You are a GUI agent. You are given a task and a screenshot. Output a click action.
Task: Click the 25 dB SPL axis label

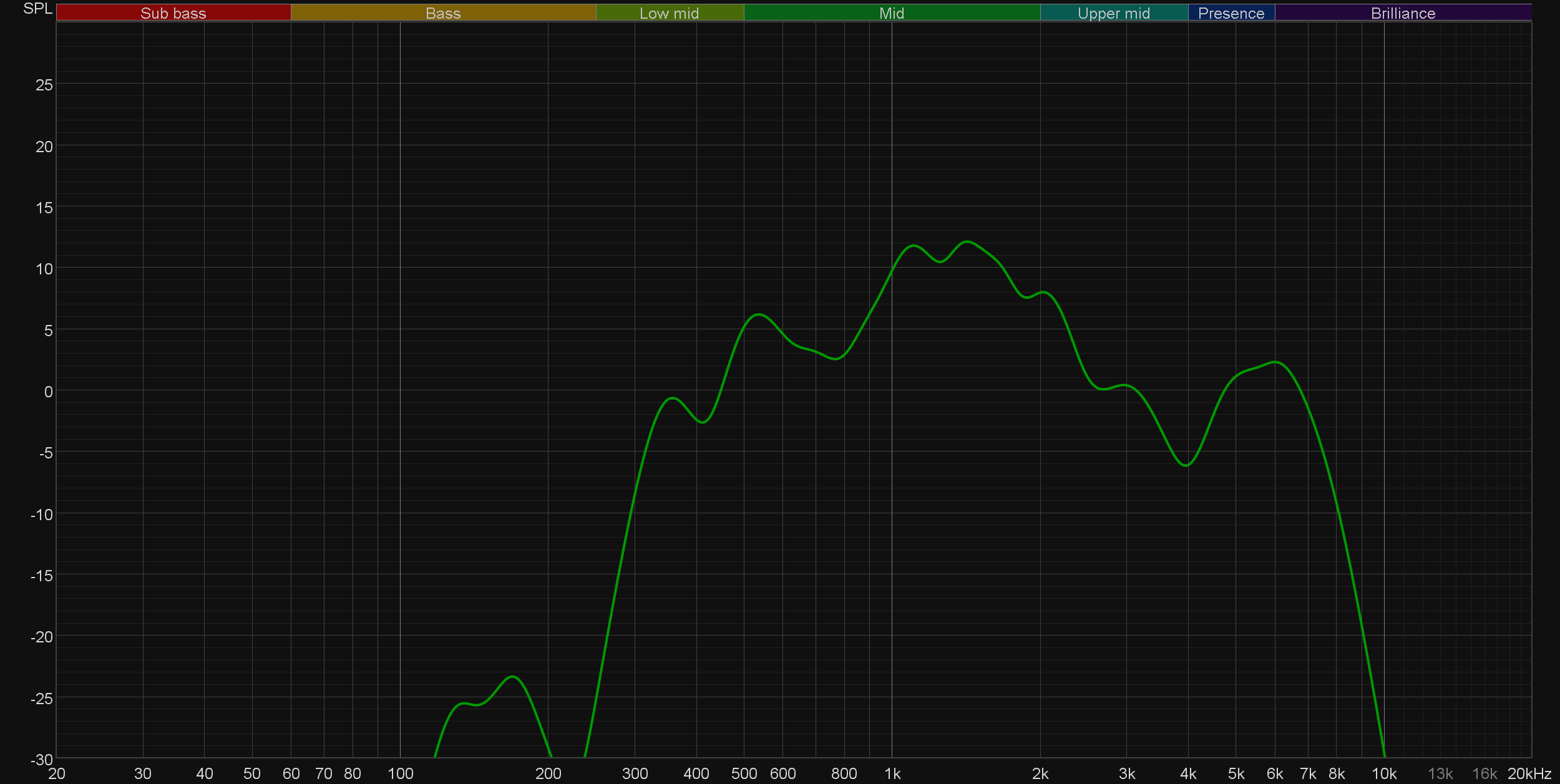click(x=44, y=85)
